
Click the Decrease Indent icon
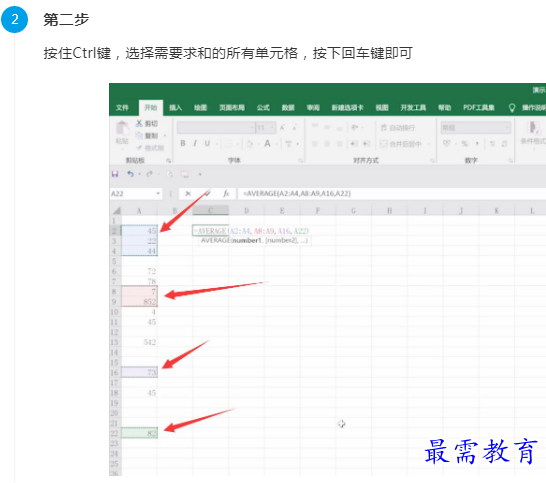(x=354, y=143)
